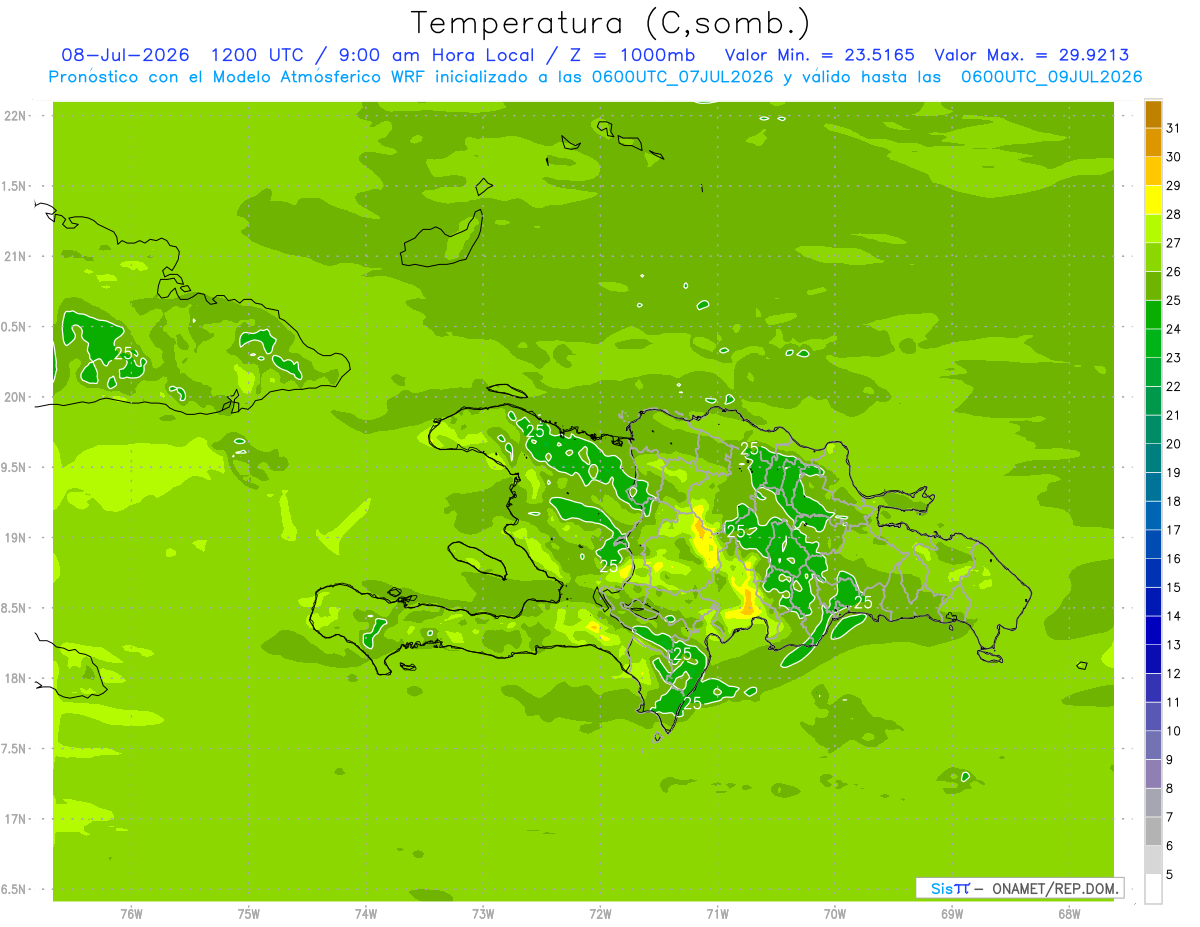Click the yellow swatch between 28 and 29
Image resolution: width=1200 pixels, height=927 pixels.
pyautogui.click(x=1153, y=200)
